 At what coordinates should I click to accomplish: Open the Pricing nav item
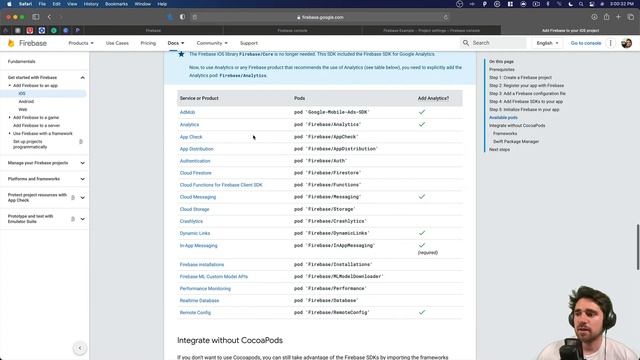(x=148, y=43)
